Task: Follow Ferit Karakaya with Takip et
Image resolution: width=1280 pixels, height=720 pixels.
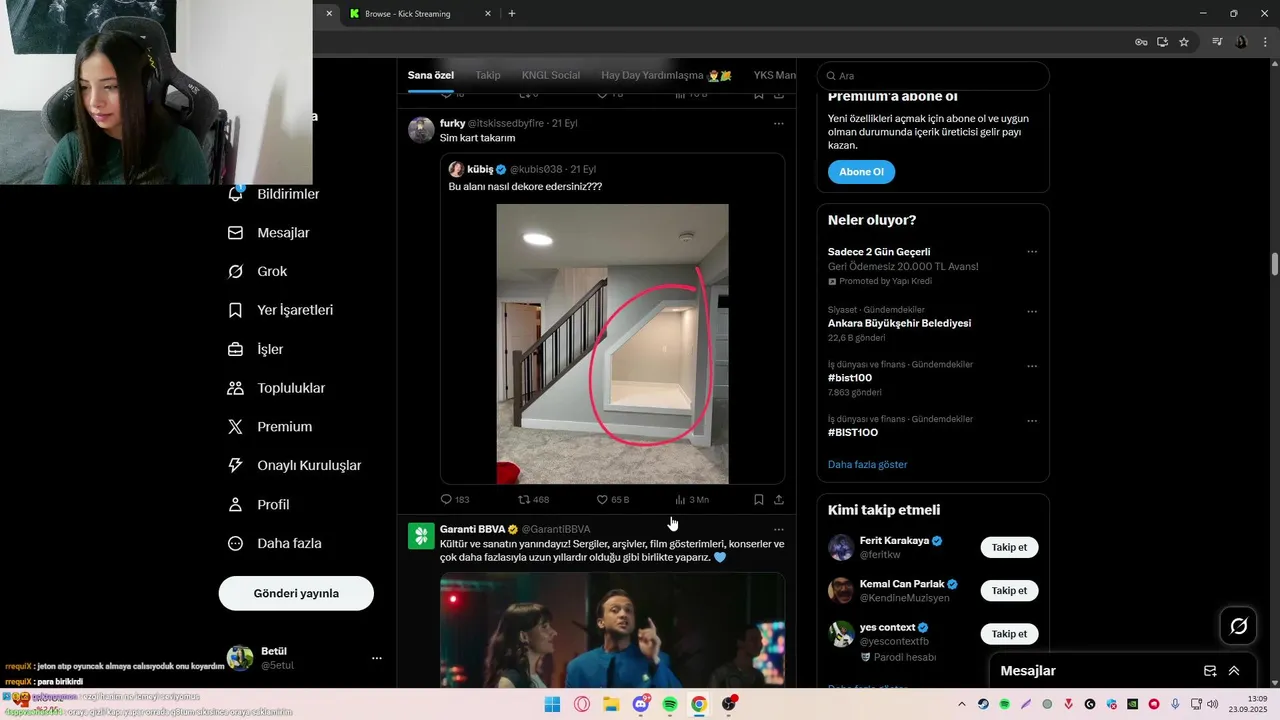Action: [1009, 547]
